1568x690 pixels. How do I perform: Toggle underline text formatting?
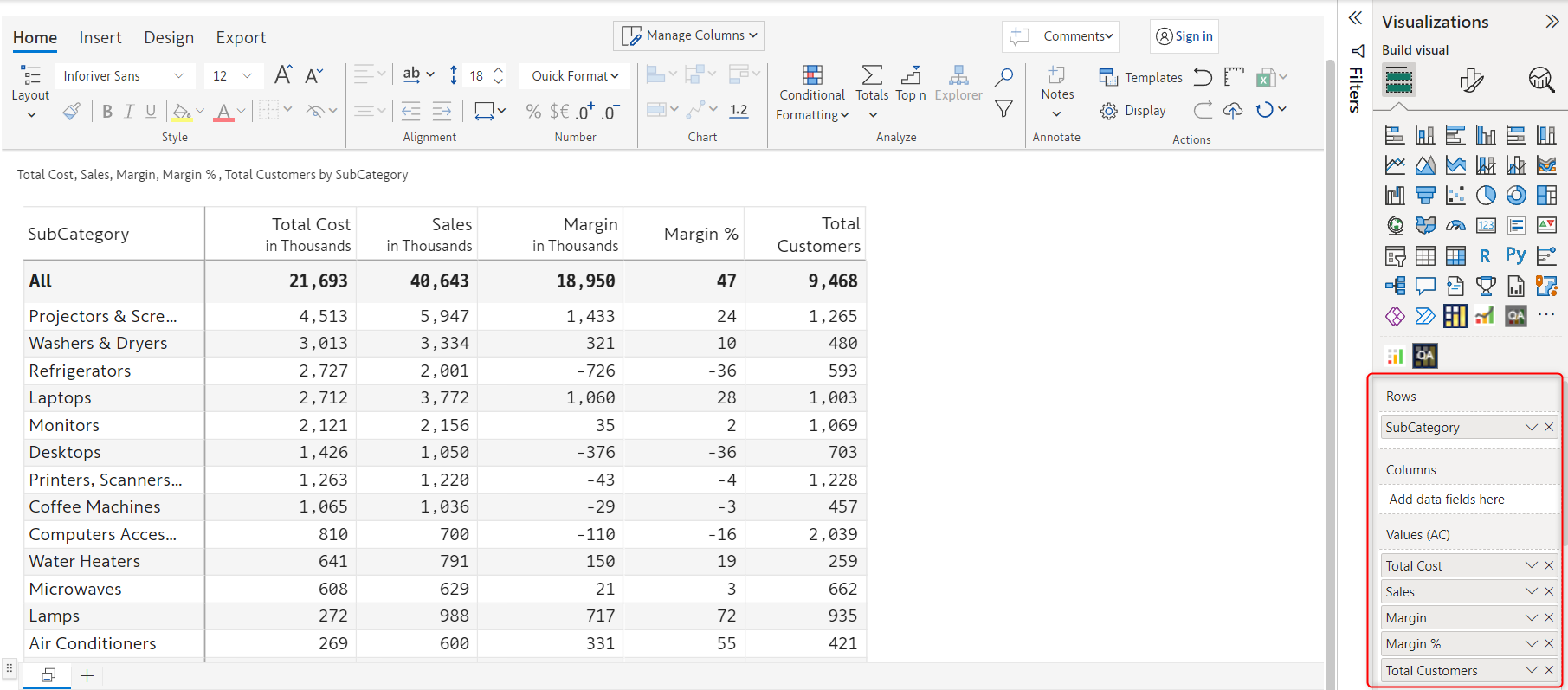tap(151, 111)
